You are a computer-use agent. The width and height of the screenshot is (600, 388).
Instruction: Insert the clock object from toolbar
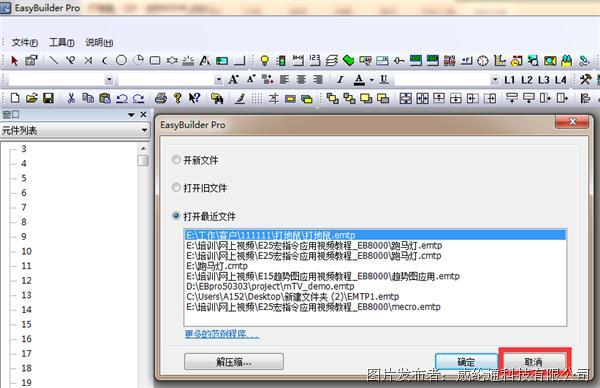[483, 60]
